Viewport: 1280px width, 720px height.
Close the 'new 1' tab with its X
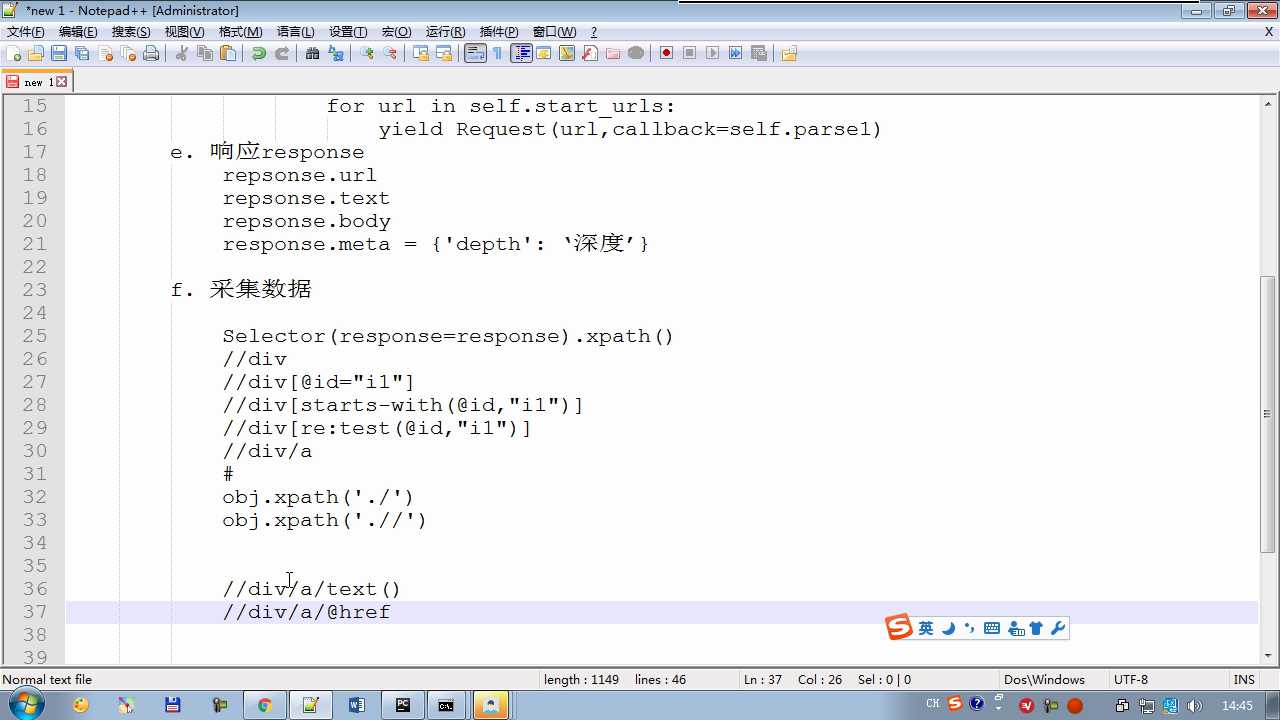pos(61,82)
